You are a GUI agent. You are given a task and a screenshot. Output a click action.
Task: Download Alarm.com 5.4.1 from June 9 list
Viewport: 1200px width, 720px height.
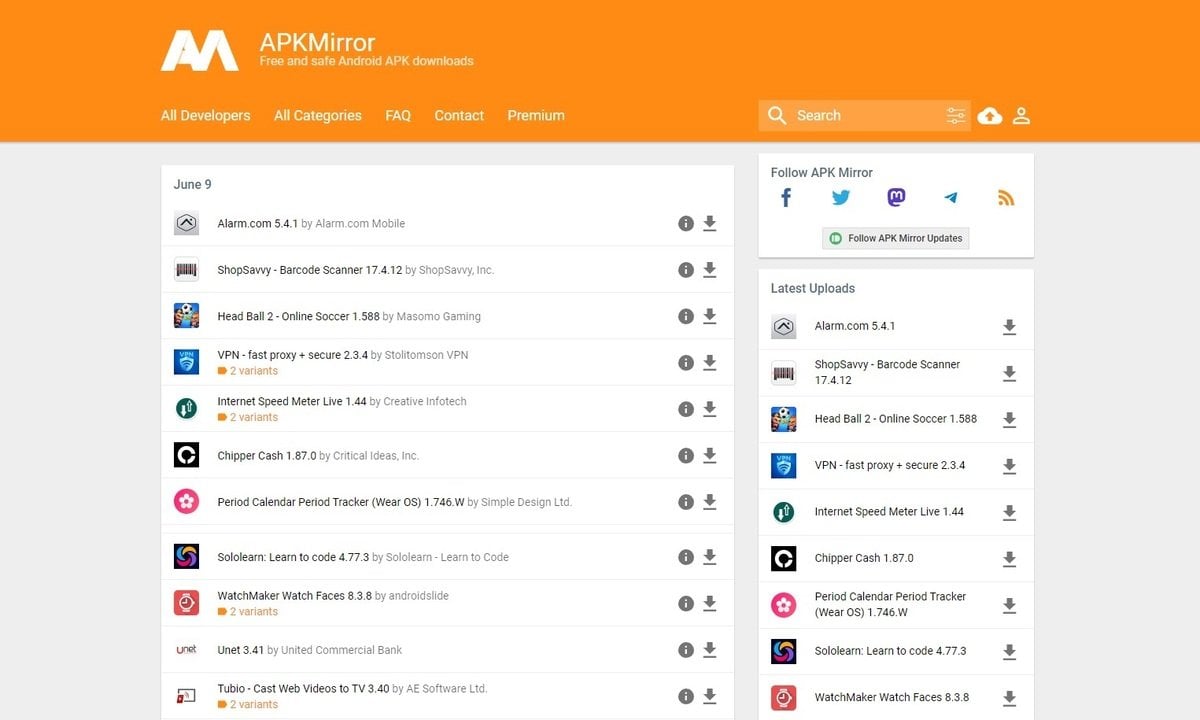(x=710, y=224)
